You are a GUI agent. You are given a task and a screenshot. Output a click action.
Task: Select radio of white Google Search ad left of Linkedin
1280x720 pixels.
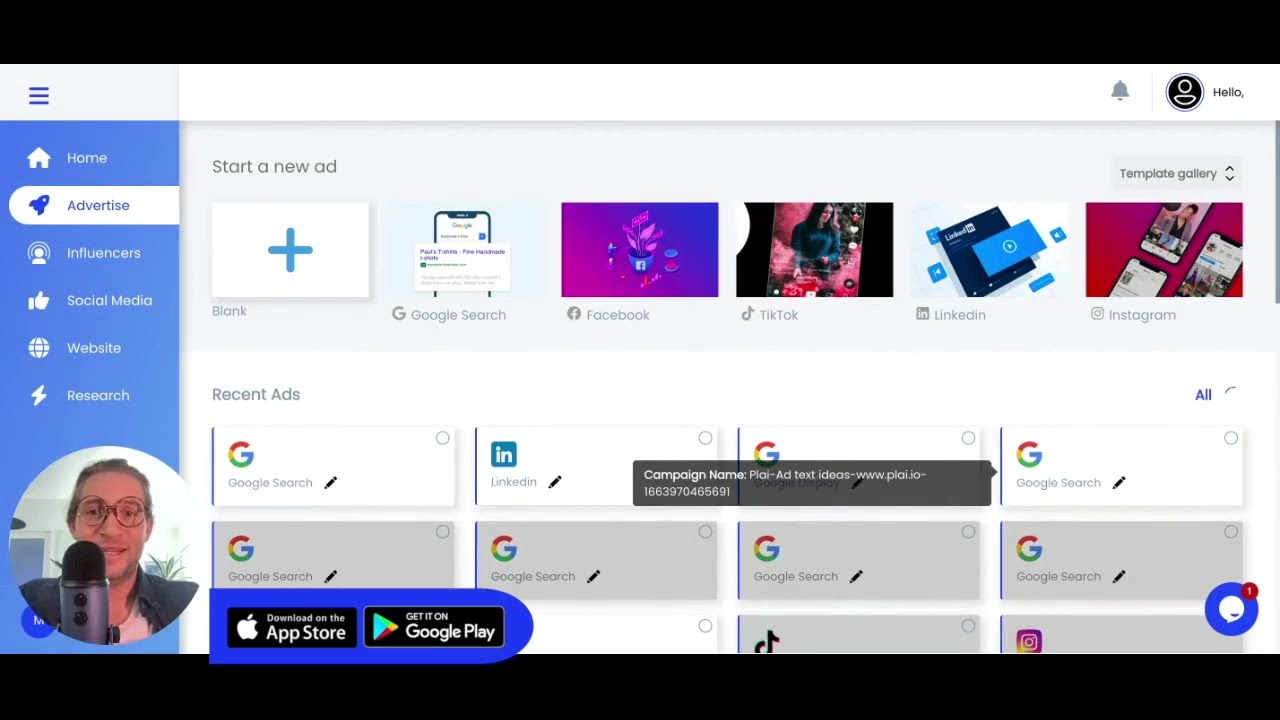[x=442, y=438]
